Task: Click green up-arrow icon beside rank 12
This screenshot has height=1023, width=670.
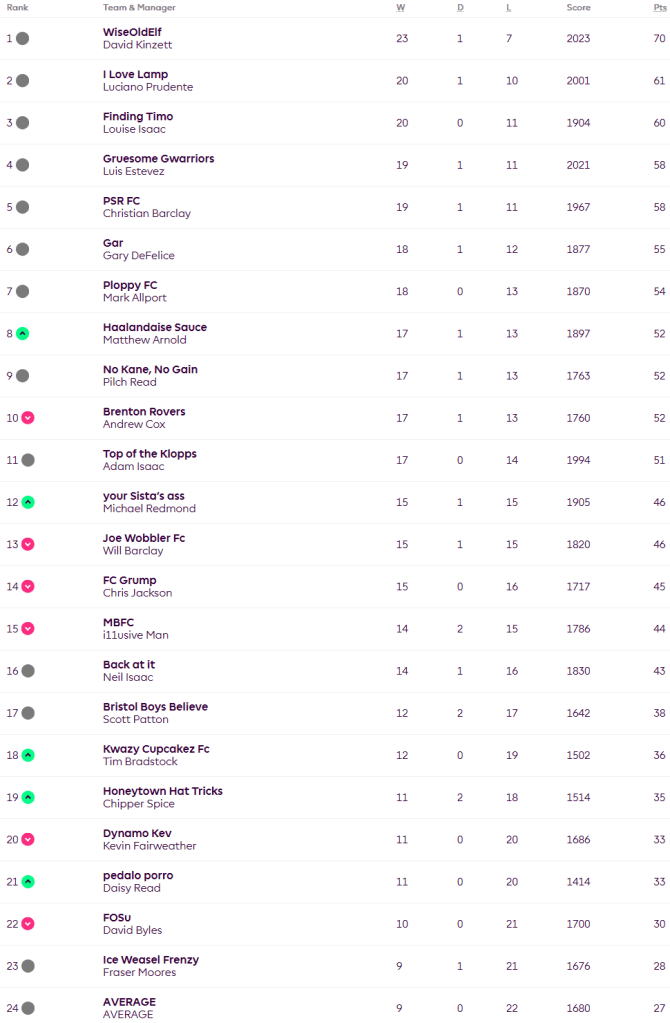Action: pyautogui.click(x=28, y=502)
